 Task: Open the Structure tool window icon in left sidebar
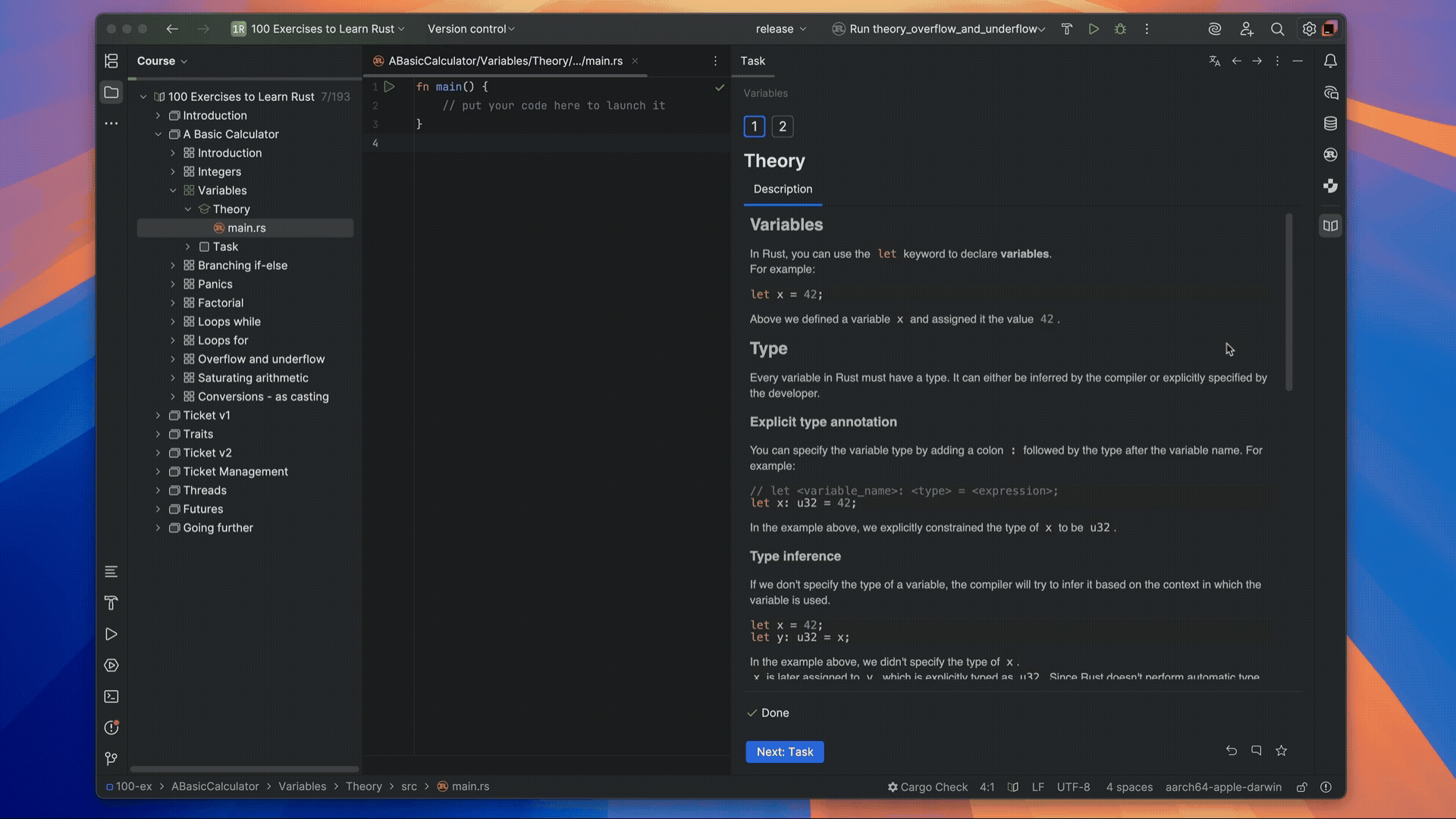tap(111, 61)
